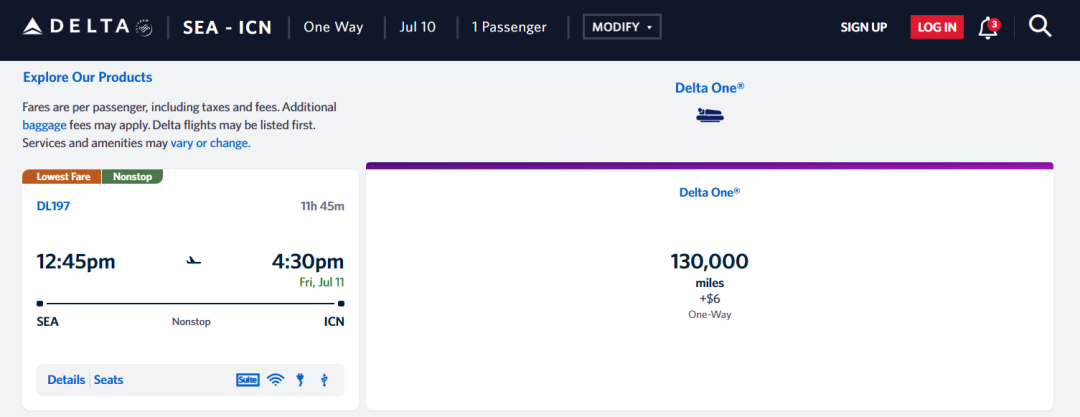Click the power outlet amenity icon
This screenshot has height=417, width=1080.
point(300,380)
